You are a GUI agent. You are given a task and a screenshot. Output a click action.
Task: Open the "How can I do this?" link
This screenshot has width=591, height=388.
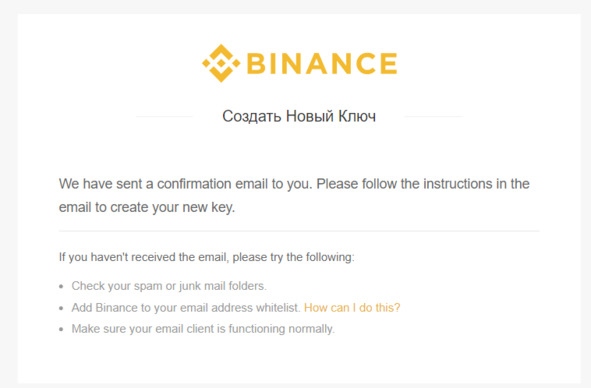pyautogui.click(x=352, y=308)
